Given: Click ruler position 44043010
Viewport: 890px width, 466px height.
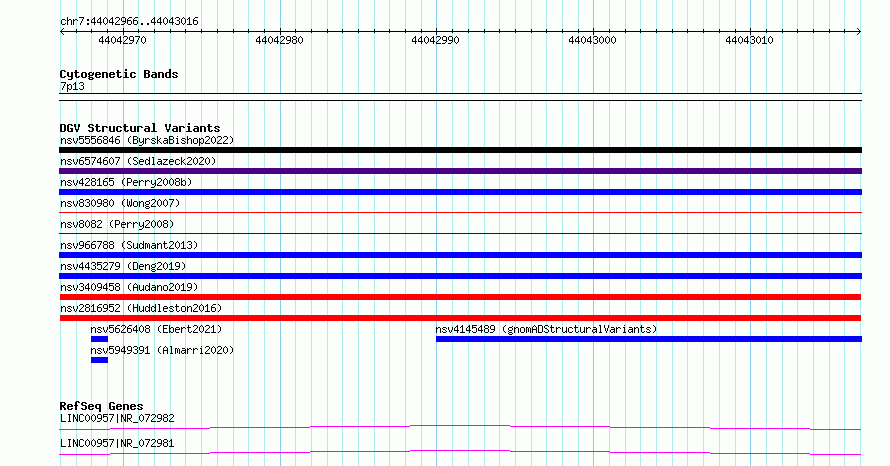Looking at the screenshot, I should tap(749, 40).
